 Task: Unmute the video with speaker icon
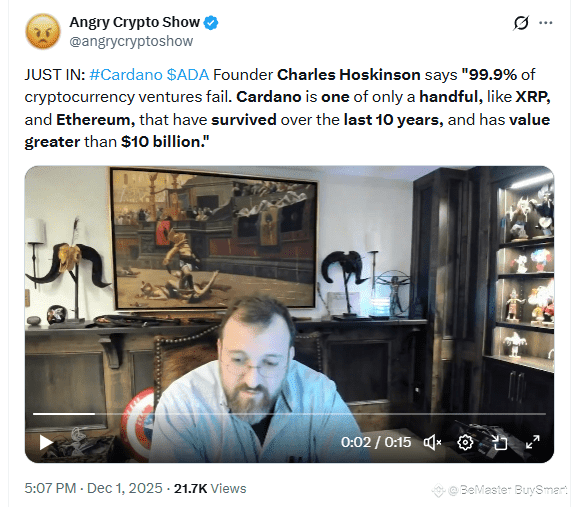432,442
